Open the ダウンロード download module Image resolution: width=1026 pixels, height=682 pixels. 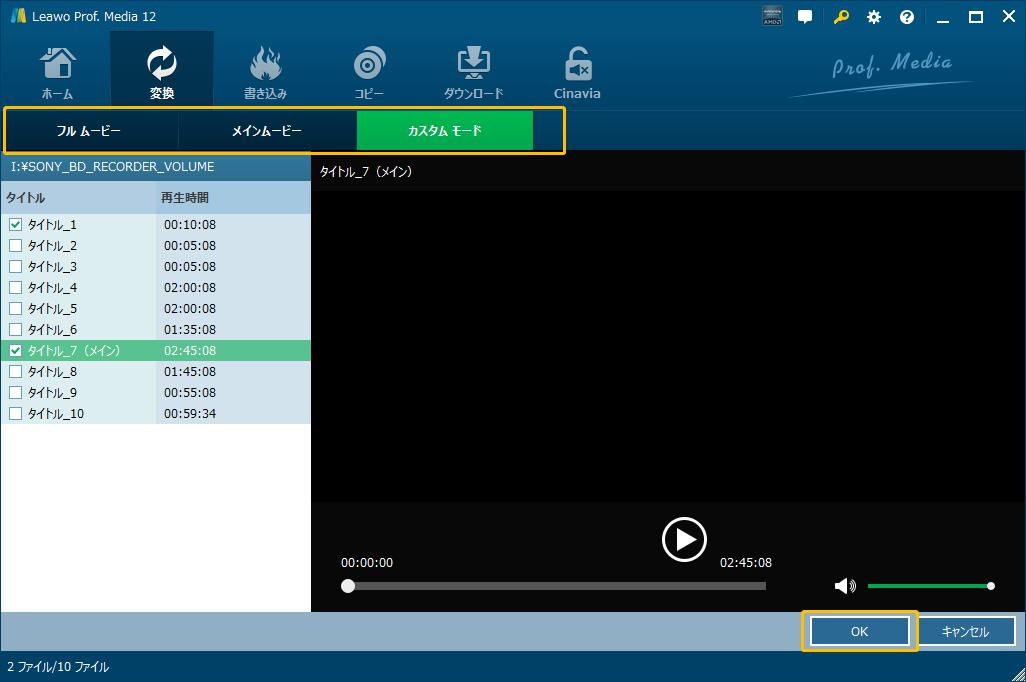pyautogui.click(x=473, y=73)
